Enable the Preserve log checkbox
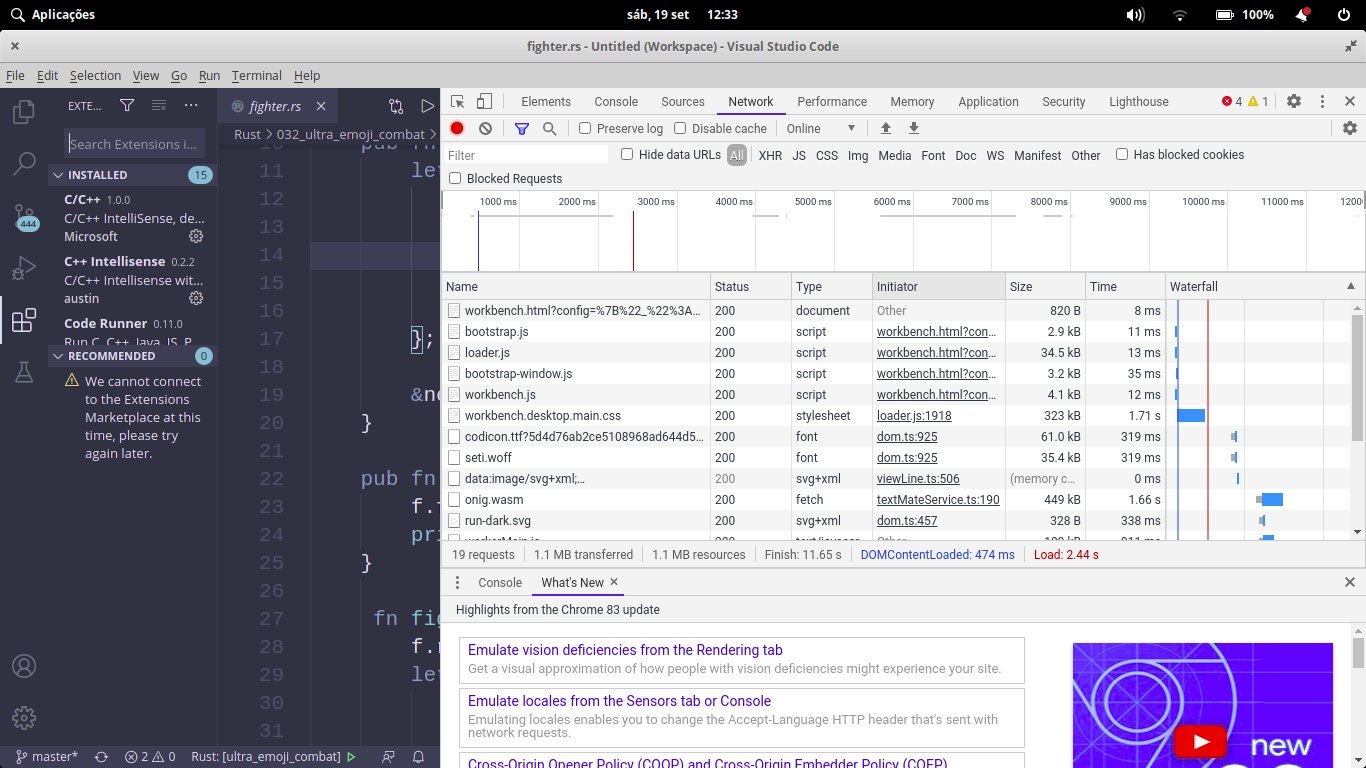Screen dimensions: 1366x768 [586, 128]
